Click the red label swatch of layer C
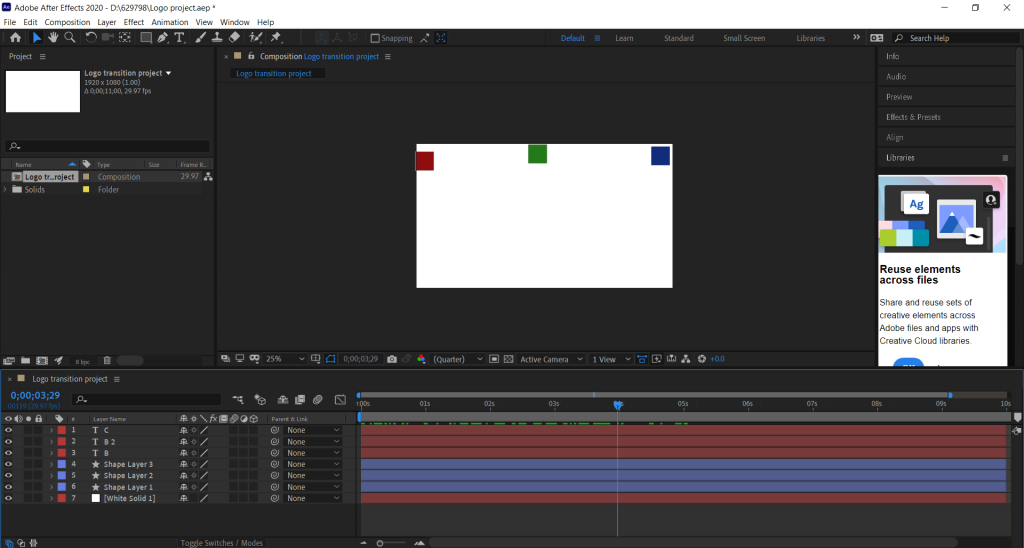 pos(61,430)
